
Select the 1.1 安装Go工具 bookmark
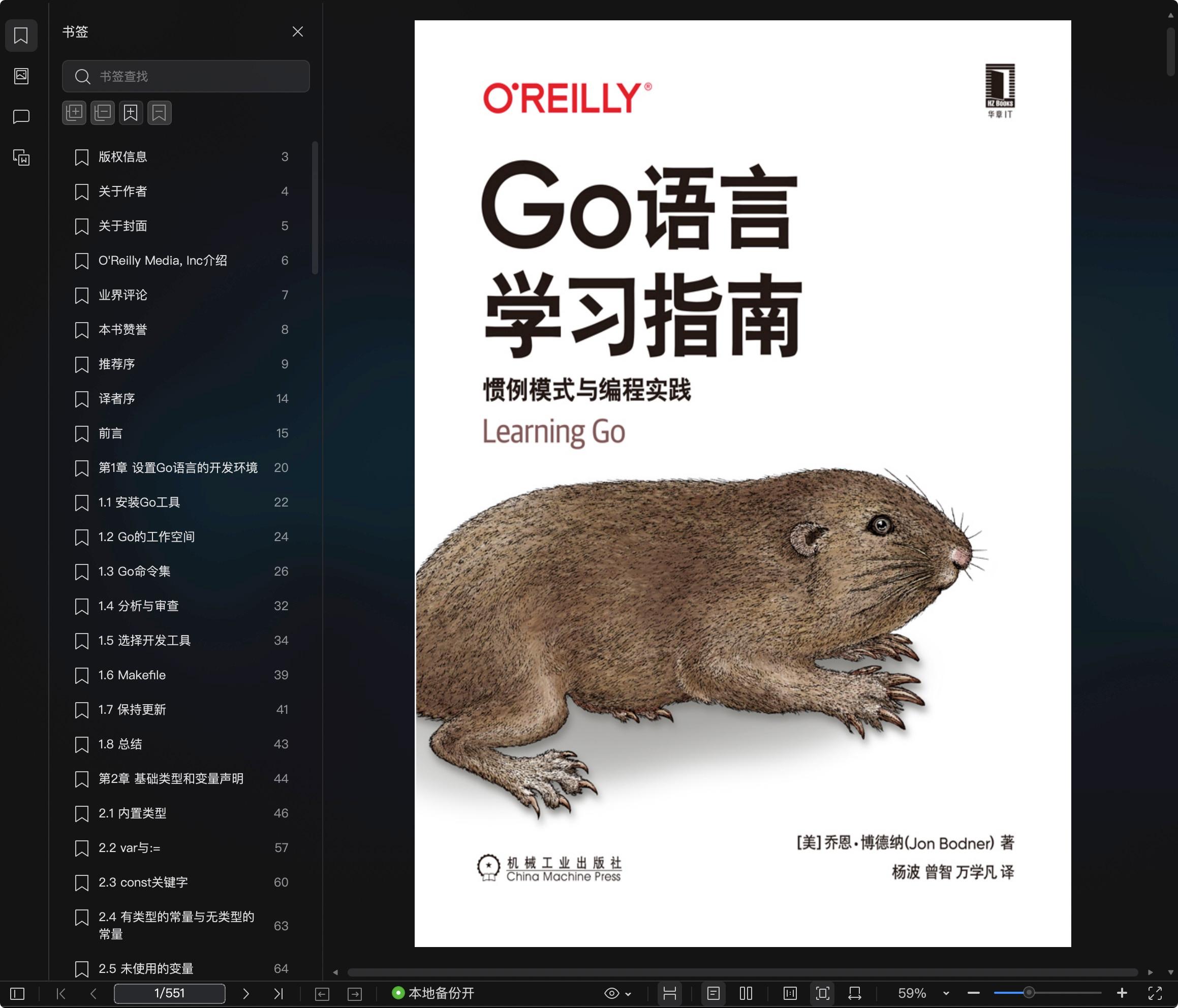click(x=182, y=502)
